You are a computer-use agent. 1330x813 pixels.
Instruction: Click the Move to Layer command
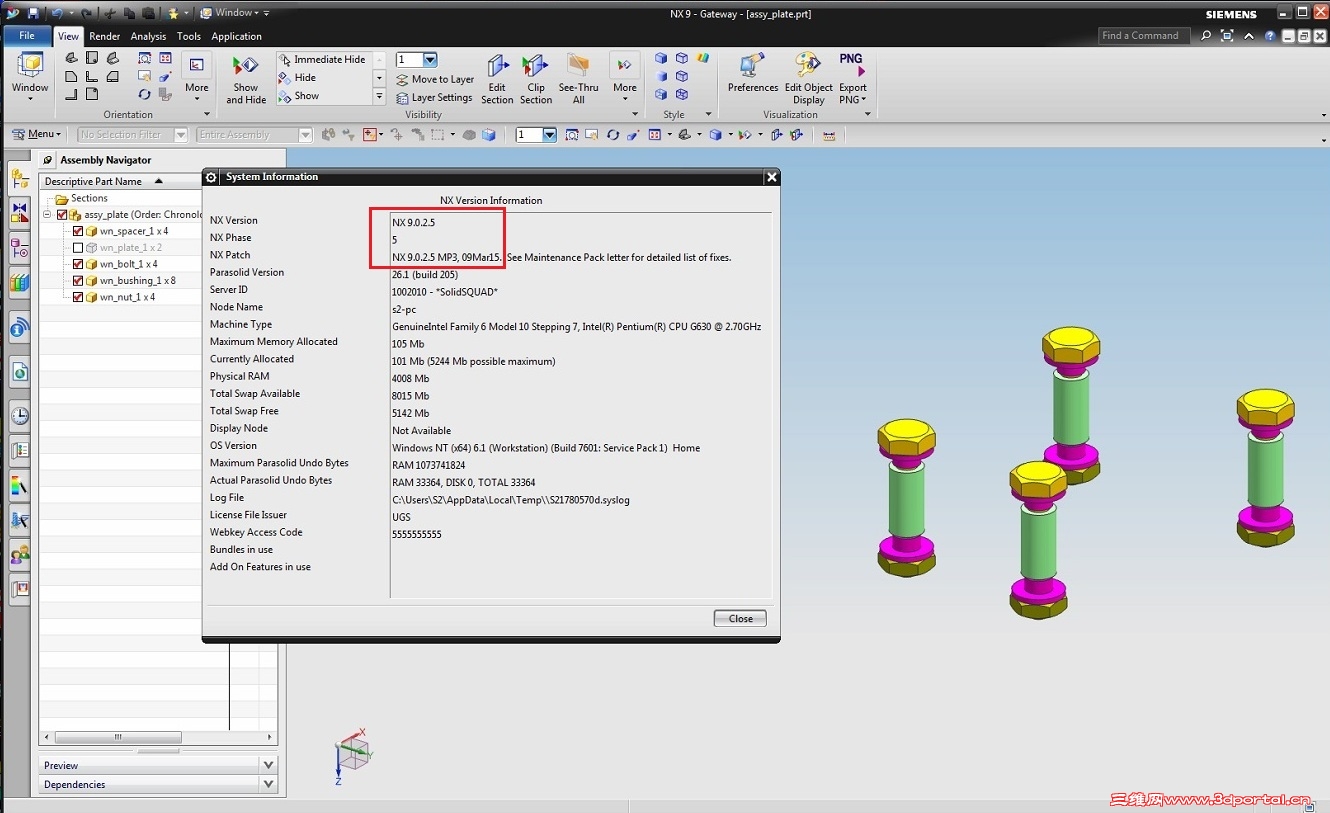point(435,79)
